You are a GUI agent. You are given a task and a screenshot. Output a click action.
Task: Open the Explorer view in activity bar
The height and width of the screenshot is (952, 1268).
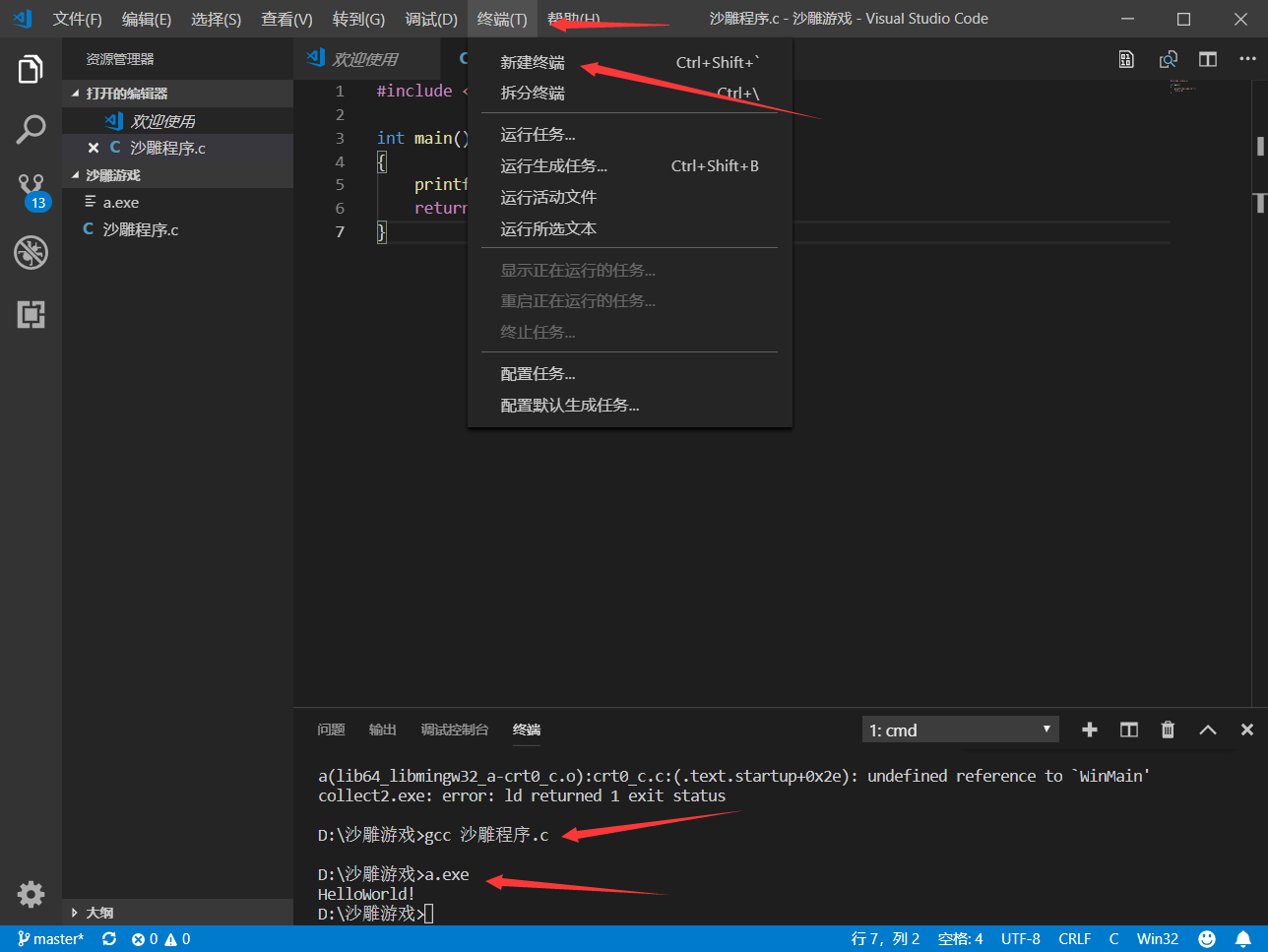click(x=31, y=70)
